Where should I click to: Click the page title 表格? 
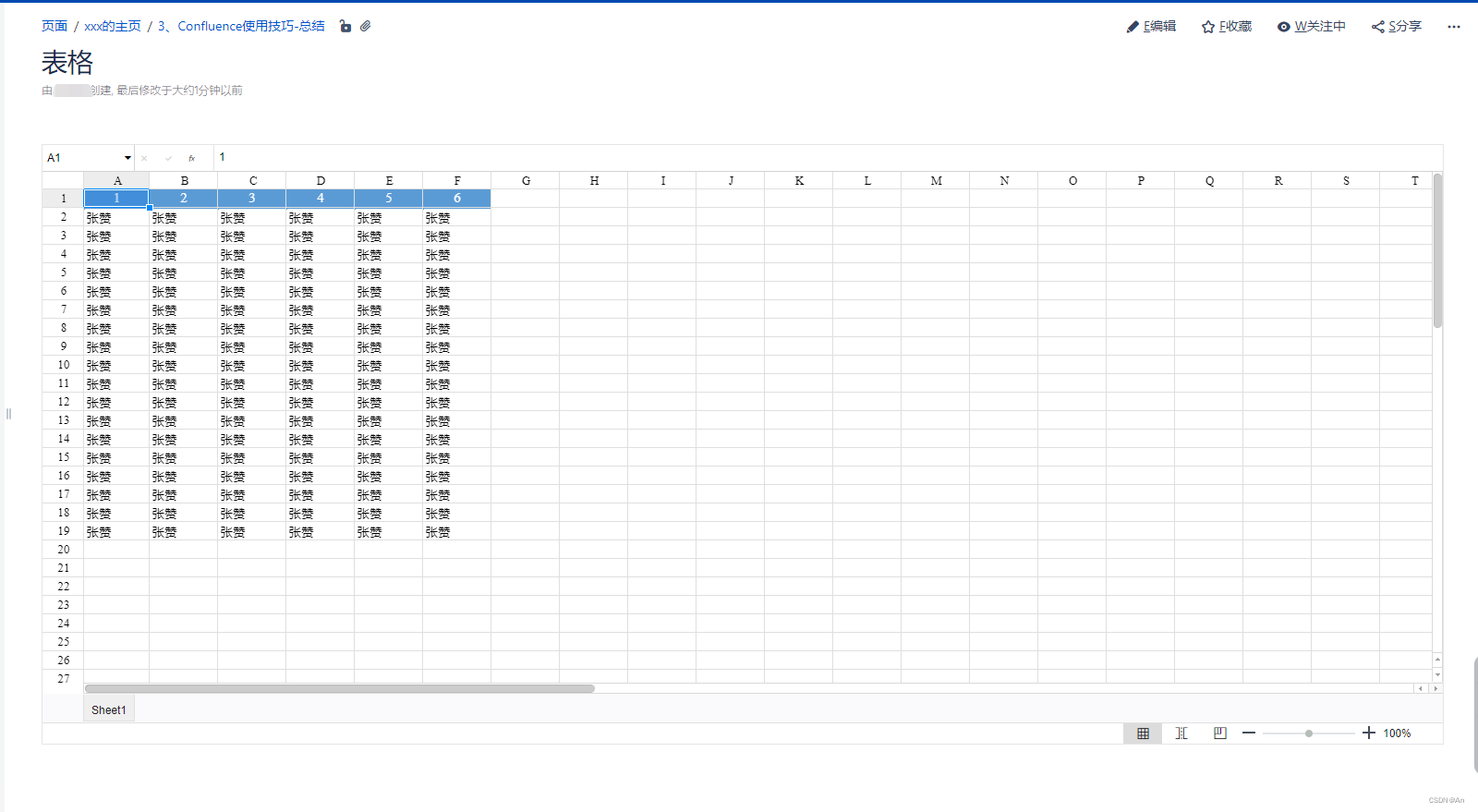point(67,63)
